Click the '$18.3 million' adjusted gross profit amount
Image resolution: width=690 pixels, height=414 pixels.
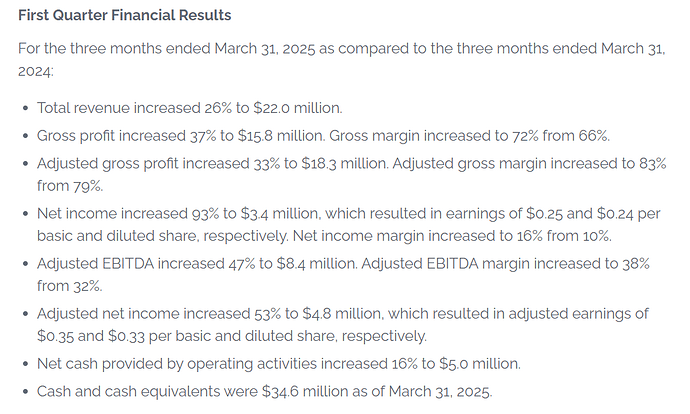[345, 163]
